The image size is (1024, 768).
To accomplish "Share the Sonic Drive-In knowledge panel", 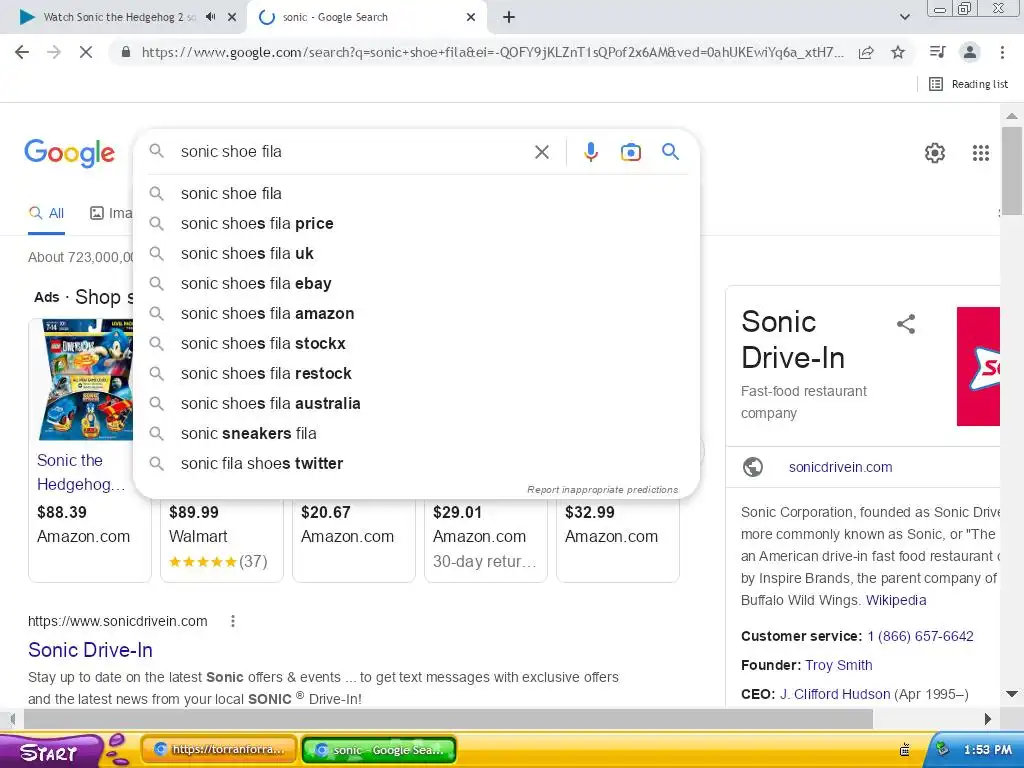I will point(906,324).
